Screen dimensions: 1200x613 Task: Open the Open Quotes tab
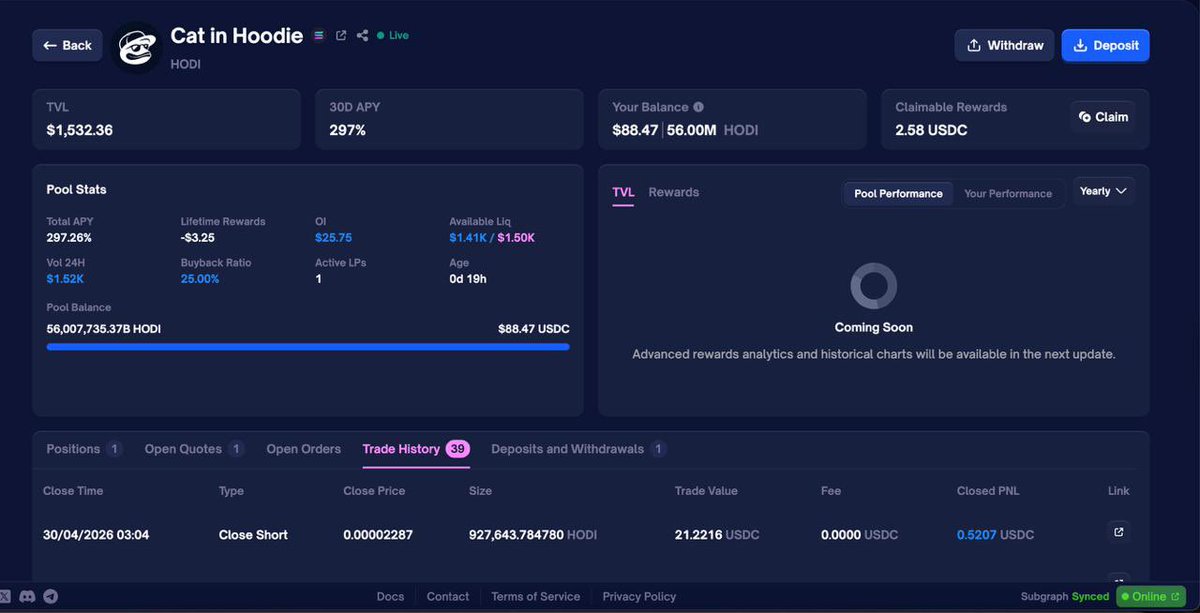(194, 449)
